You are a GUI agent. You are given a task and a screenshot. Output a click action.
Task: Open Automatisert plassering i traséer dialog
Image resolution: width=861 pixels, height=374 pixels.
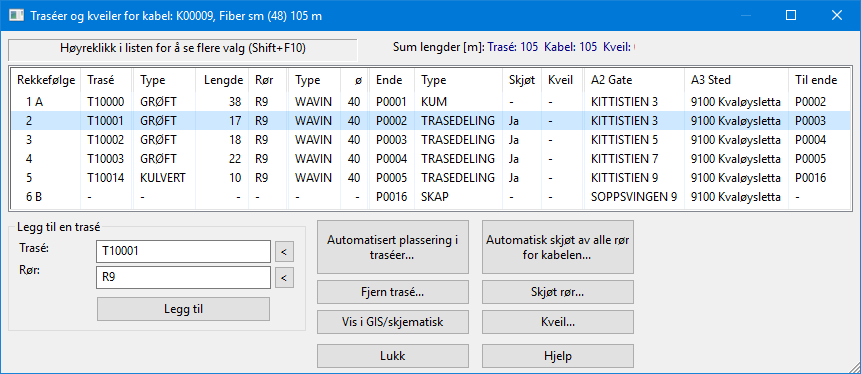click(x=393, y=247)
